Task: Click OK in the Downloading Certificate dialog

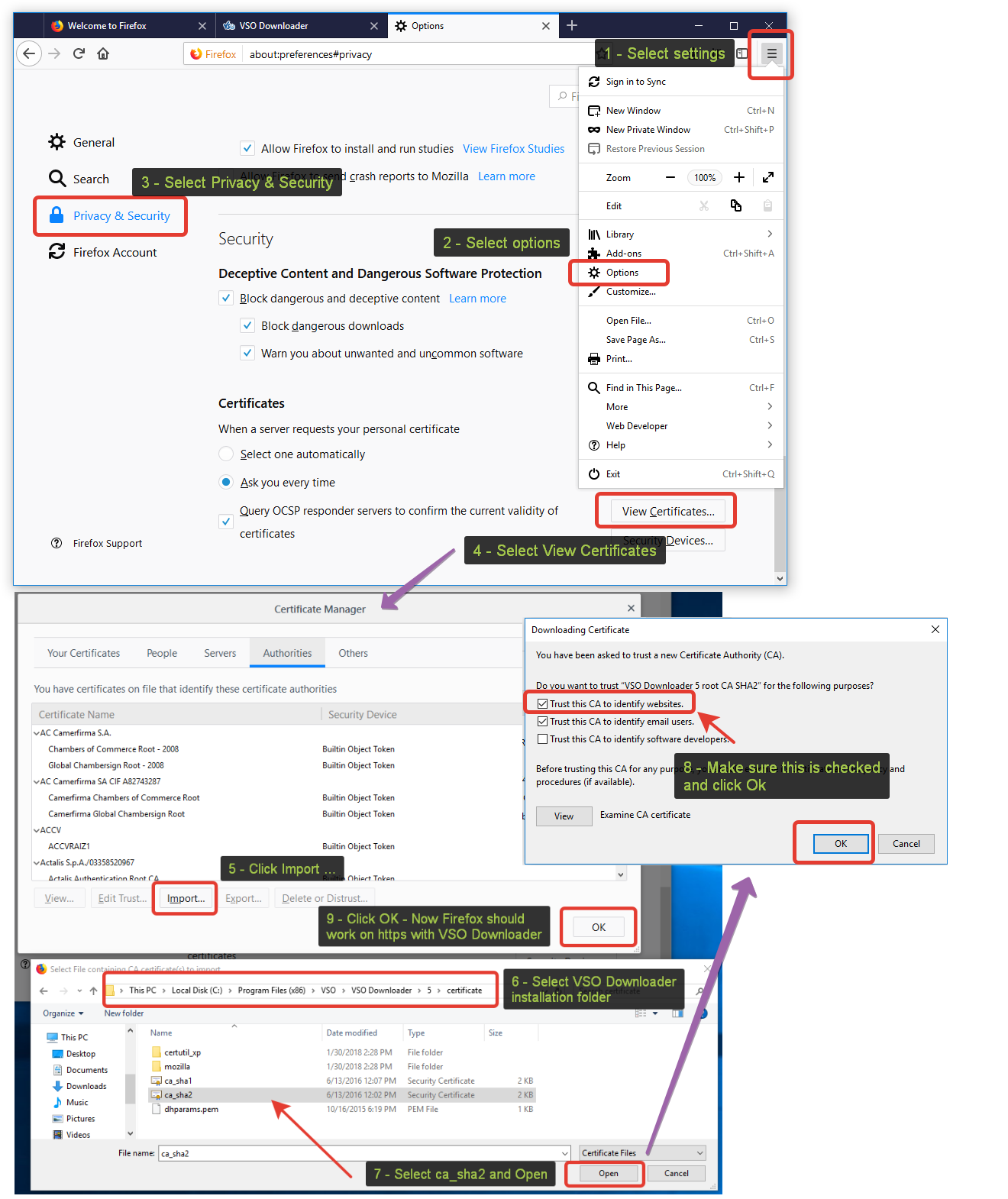Action: pos(841,844)
